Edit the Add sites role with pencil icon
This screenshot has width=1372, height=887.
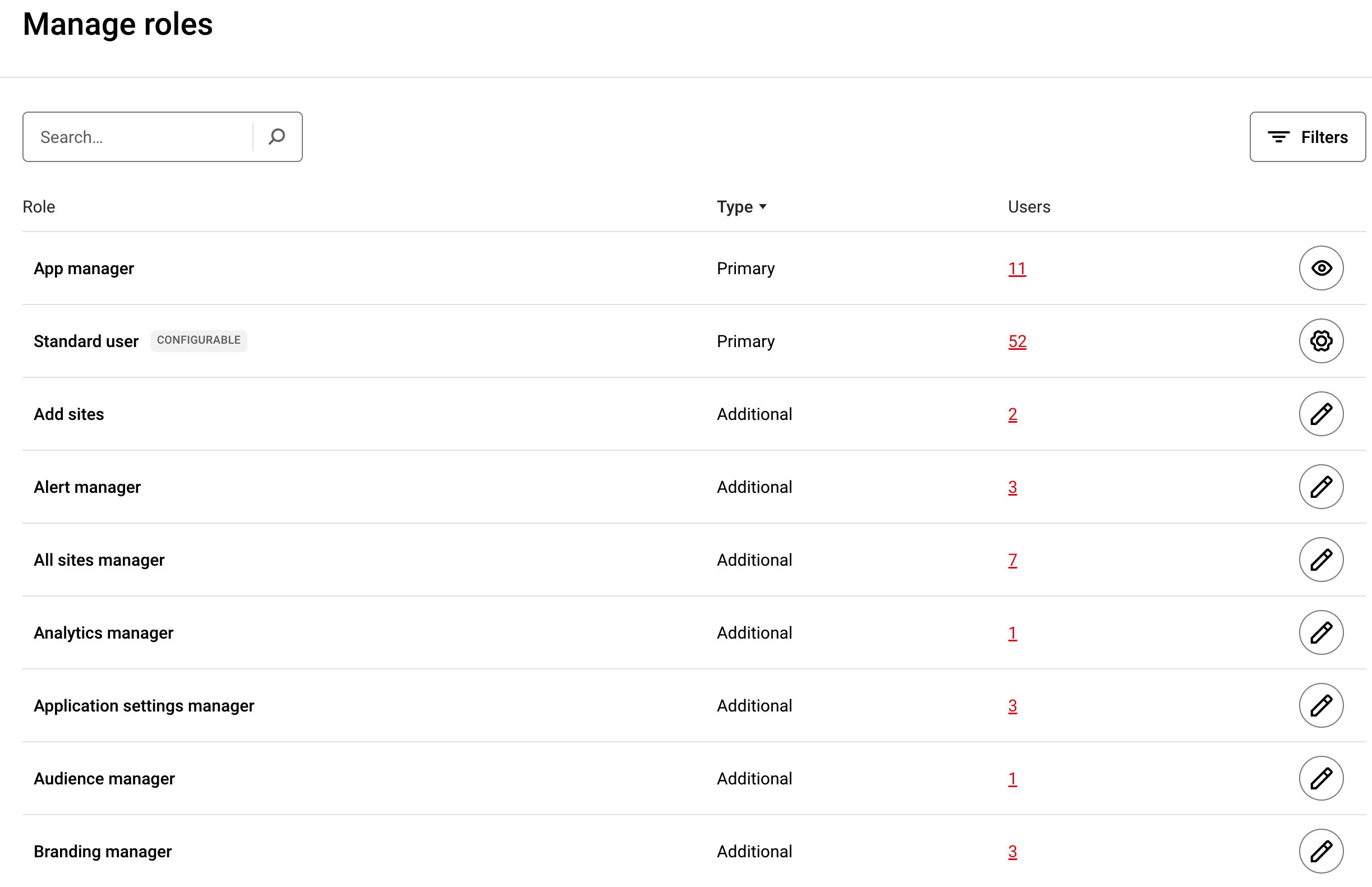coord(1320,414)
